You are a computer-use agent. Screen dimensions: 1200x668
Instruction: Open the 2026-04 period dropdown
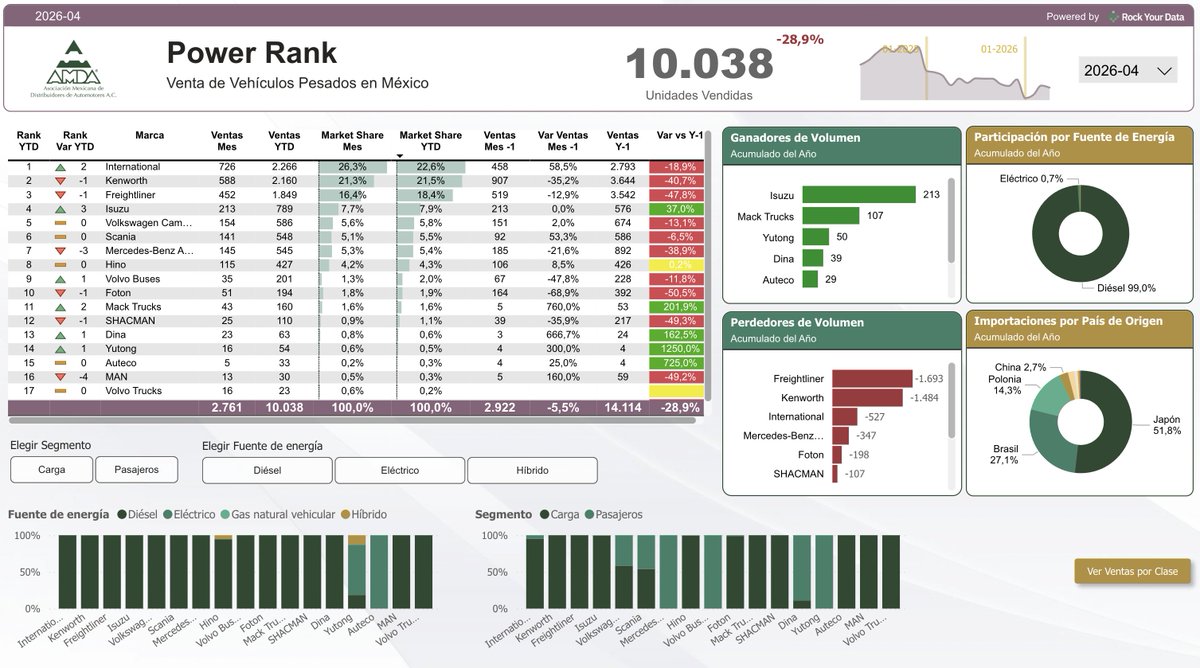tap(1129, 71)
